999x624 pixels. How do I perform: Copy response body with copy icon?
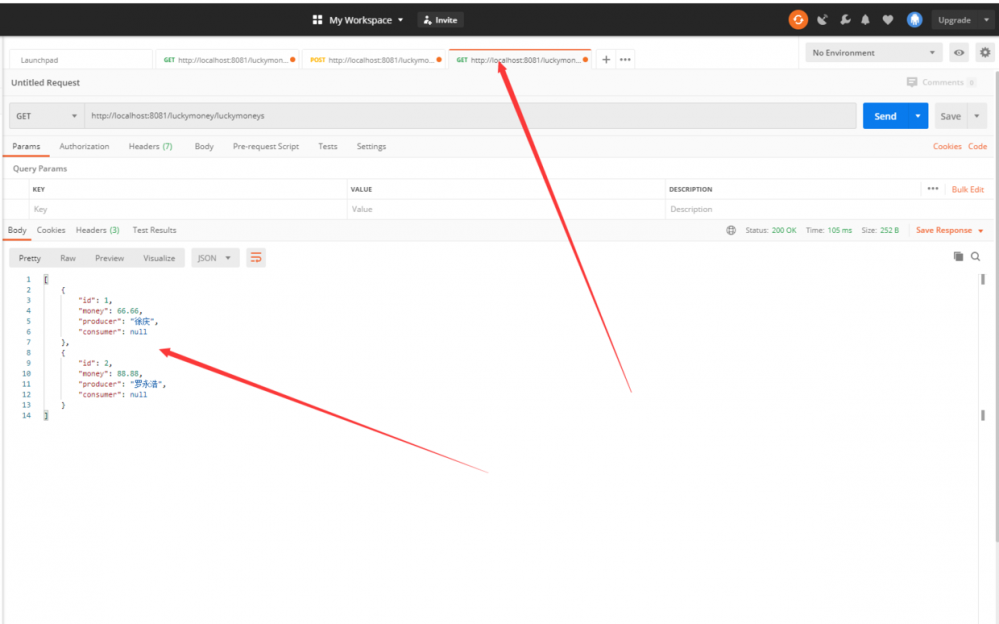(957, 257)
